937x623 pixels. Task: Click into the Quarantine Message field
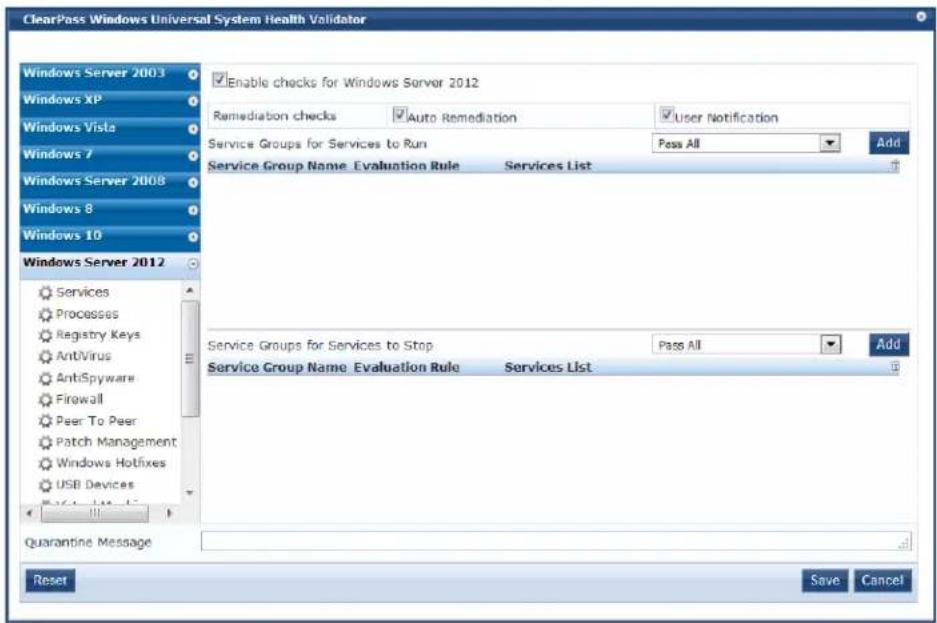tap(556, 541)
